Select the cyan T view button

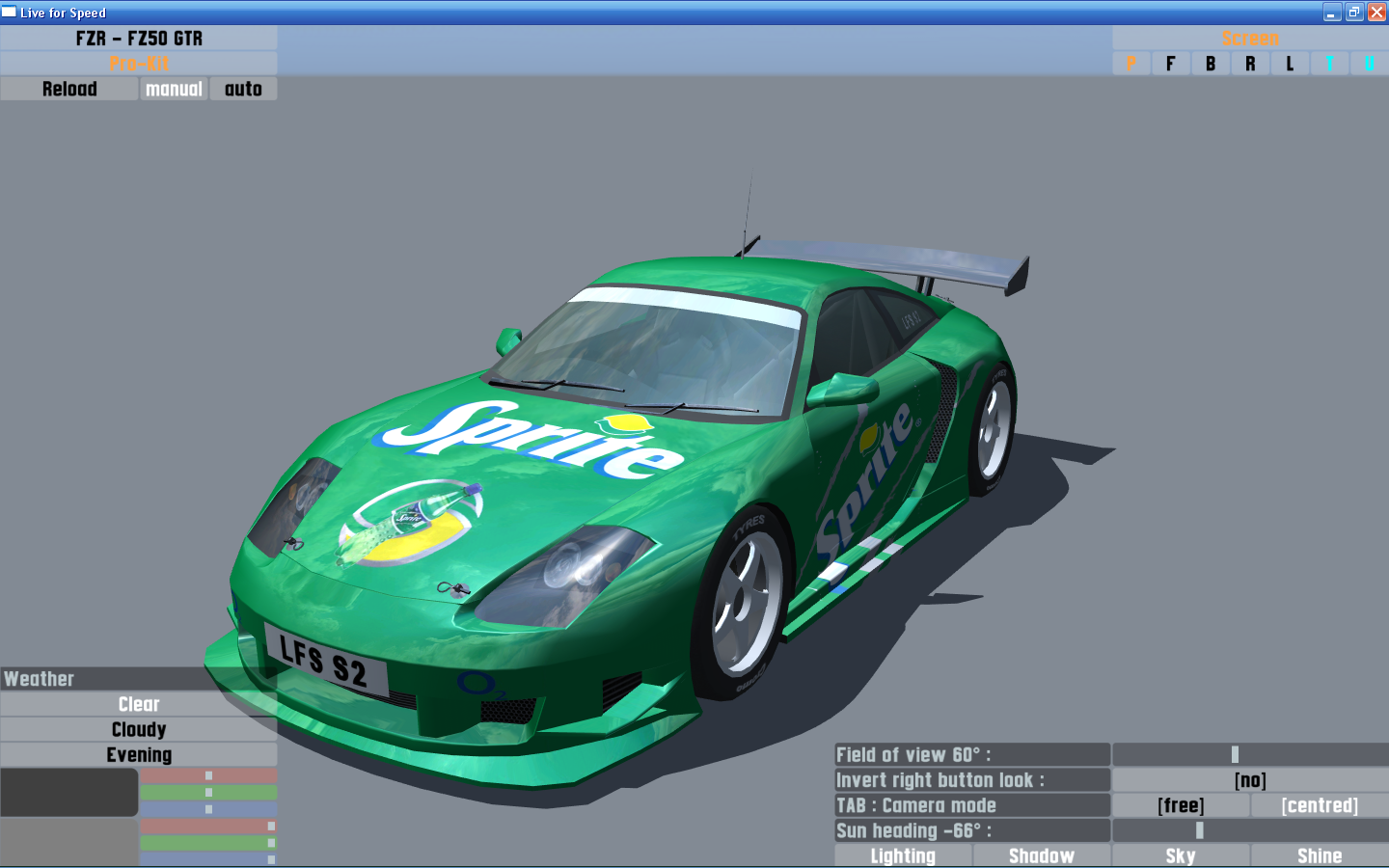click(1329, 64)
